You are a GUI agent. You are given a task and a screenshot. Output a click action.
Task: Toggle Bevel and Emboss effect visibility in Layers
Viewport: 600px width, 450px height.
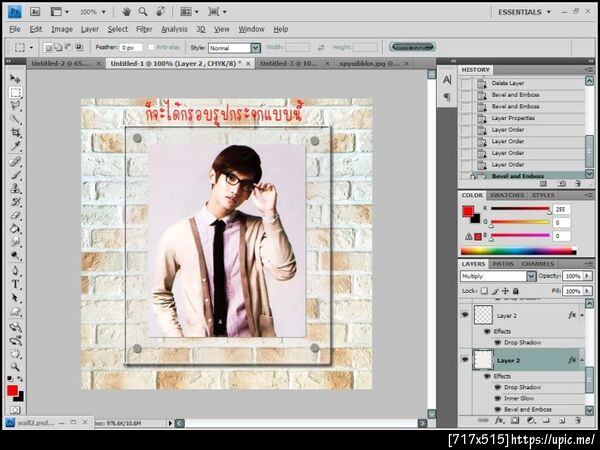497,409
